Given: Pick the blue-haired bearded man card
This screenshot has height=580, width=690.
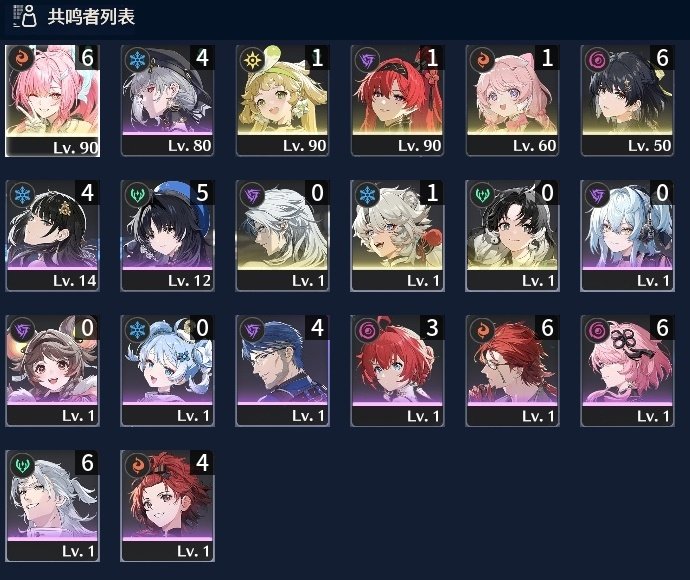Looking at the screenshot, I should (x=283, y=371).
